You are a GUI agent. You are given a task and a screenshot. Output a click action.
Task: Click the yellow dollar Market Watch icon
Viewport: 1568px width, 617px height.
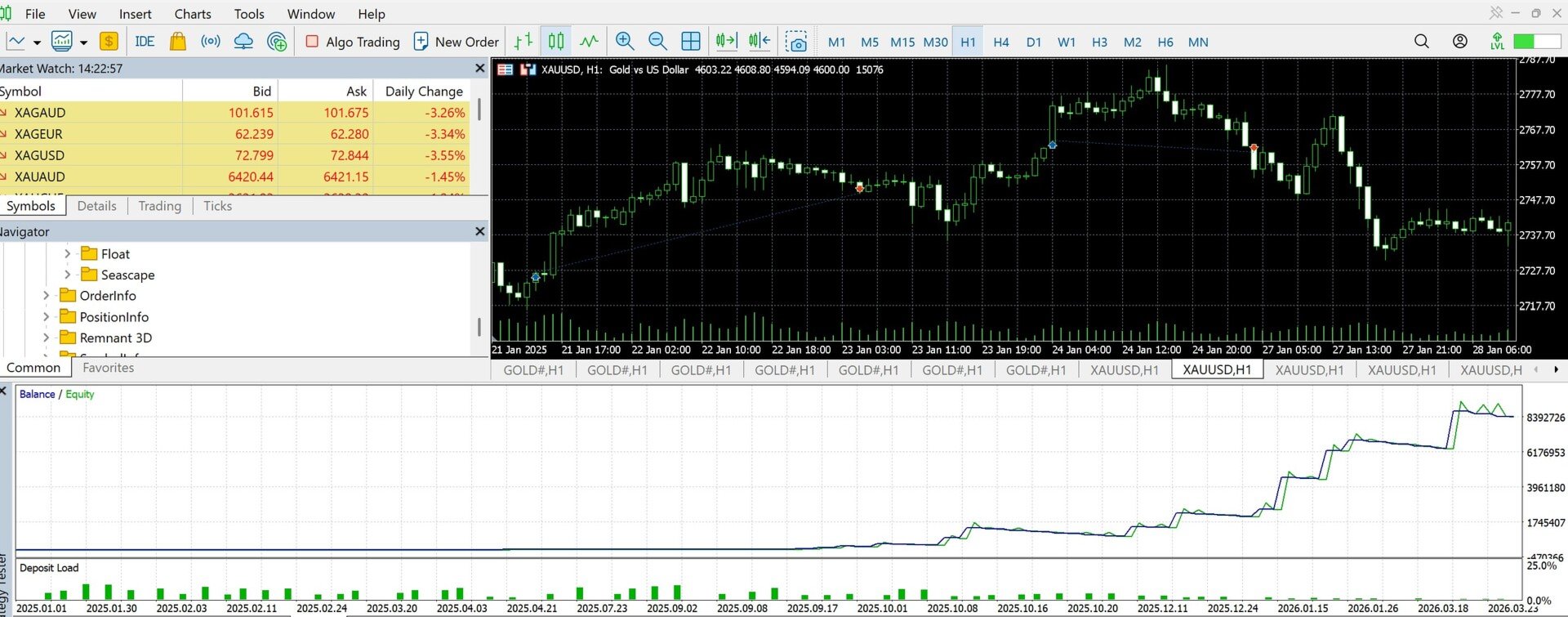[109, 41]
